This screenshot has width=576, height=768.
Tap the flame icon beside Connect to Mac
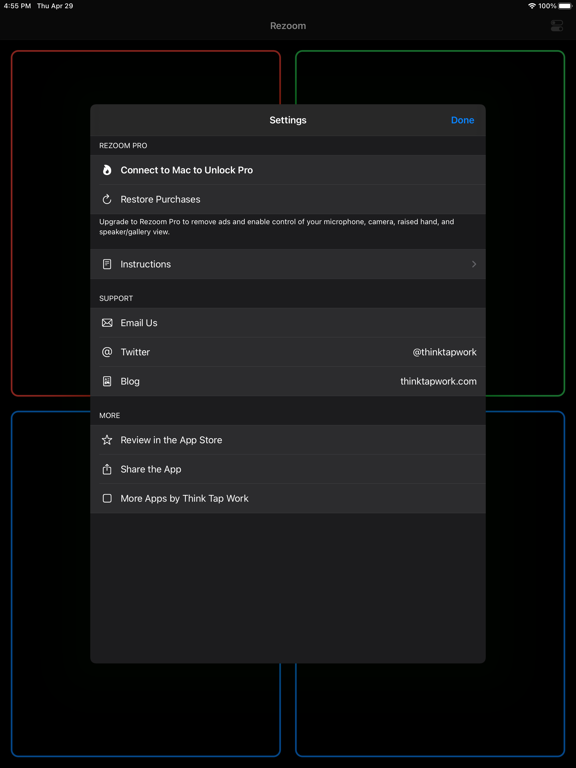(x=107, y=170)
